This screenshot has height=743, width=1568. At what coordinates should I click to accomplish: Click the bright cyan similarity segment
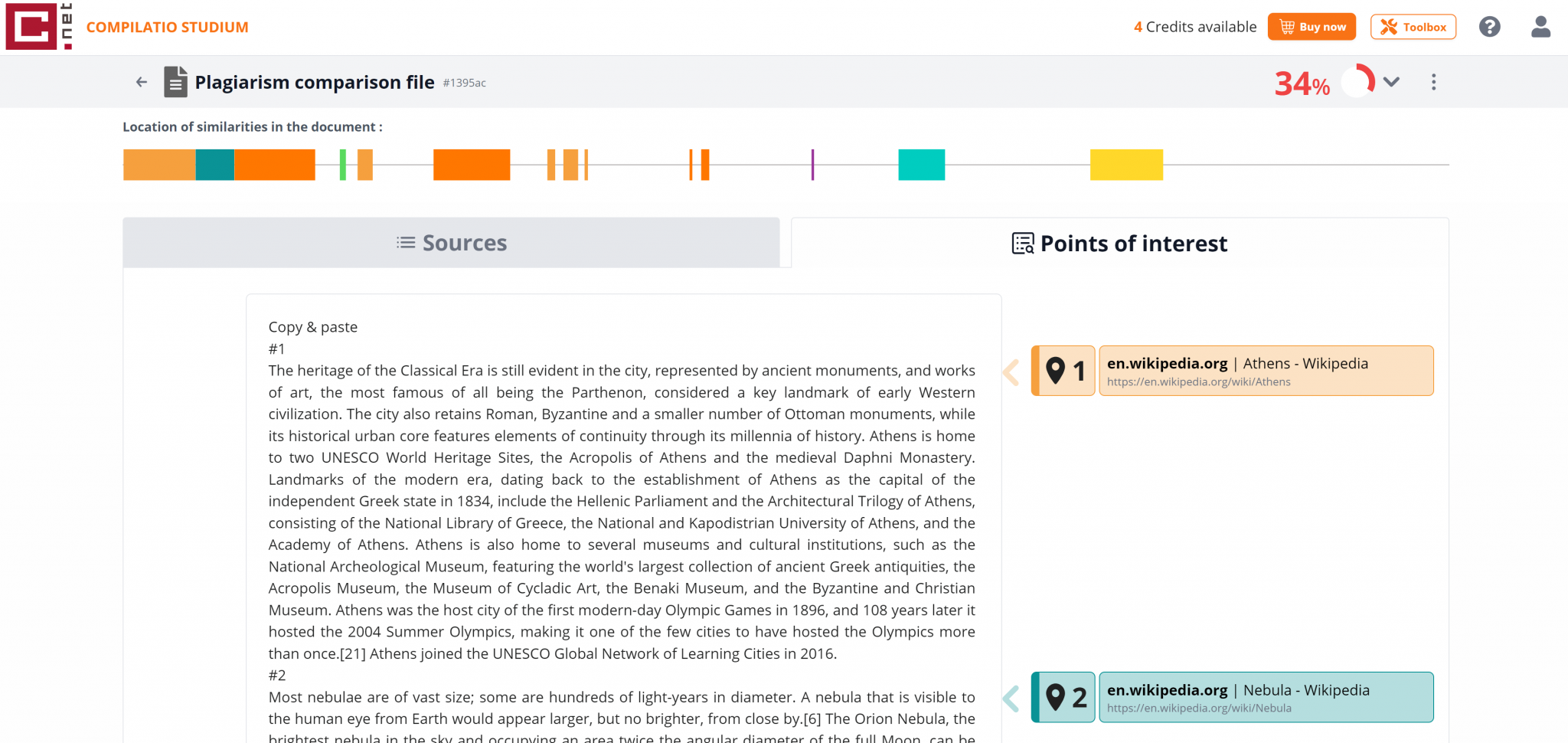click(x=921, y=165)
